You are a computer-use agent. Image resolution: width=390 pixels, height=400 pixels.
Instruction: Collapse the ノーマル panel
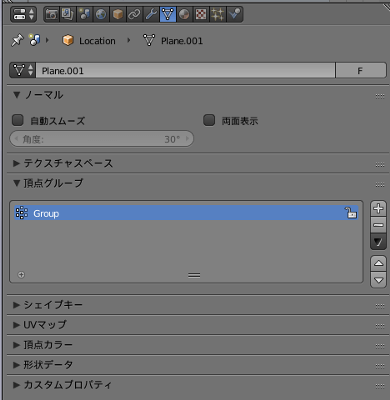point(17,95)
